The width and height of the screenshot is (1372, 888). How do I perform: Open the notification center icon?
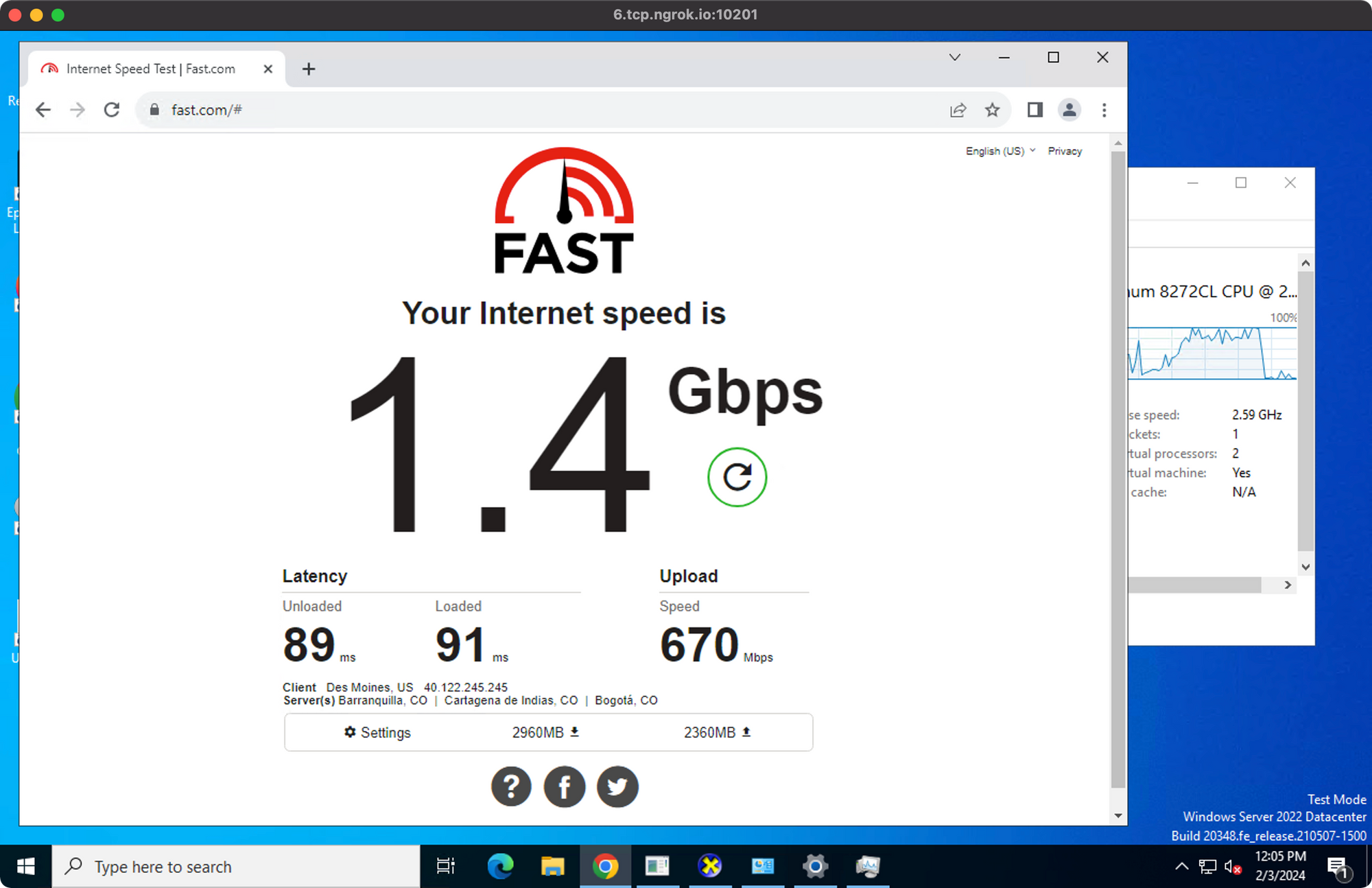1338,867
